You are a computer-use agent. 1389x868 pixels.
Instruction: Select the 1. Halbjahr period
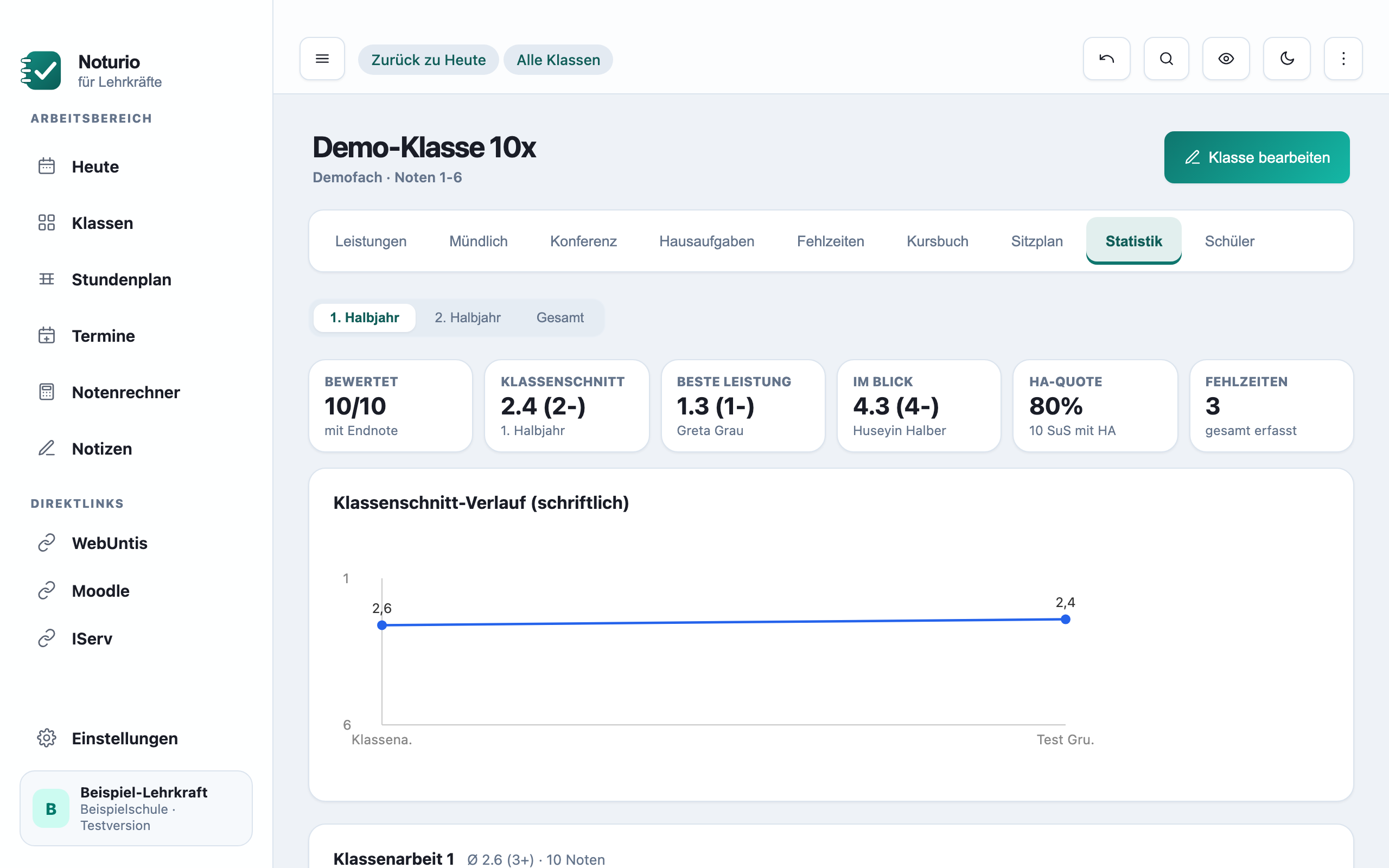coord(365,317)
